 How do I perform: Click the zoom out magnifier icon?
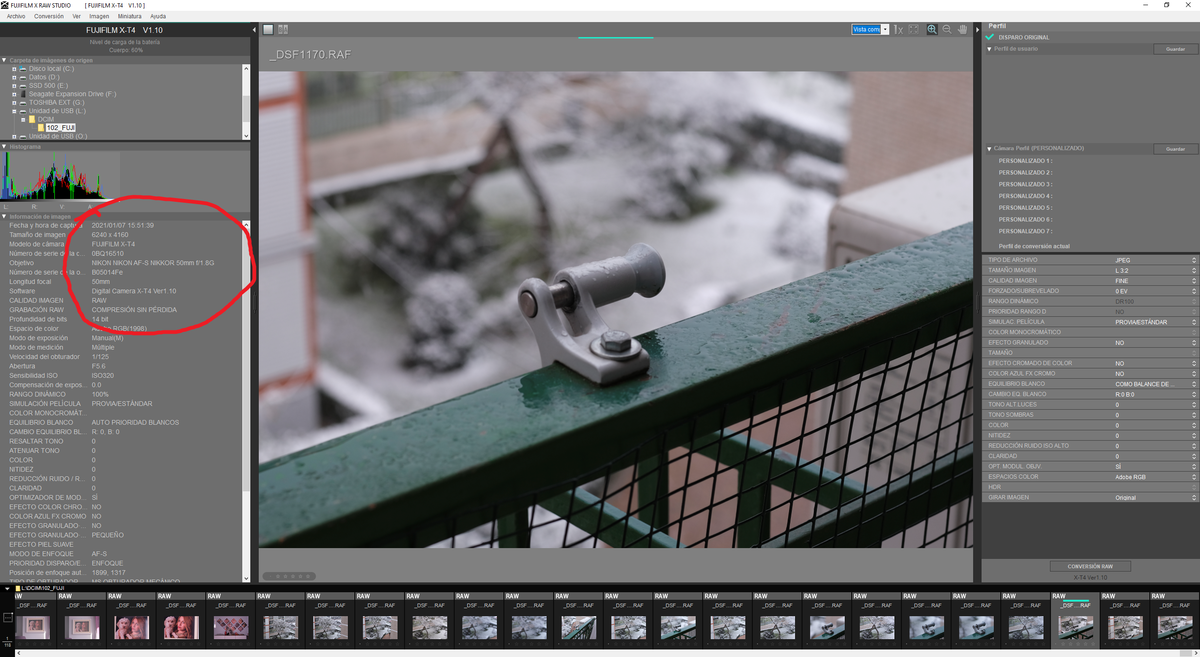(947, 30)
